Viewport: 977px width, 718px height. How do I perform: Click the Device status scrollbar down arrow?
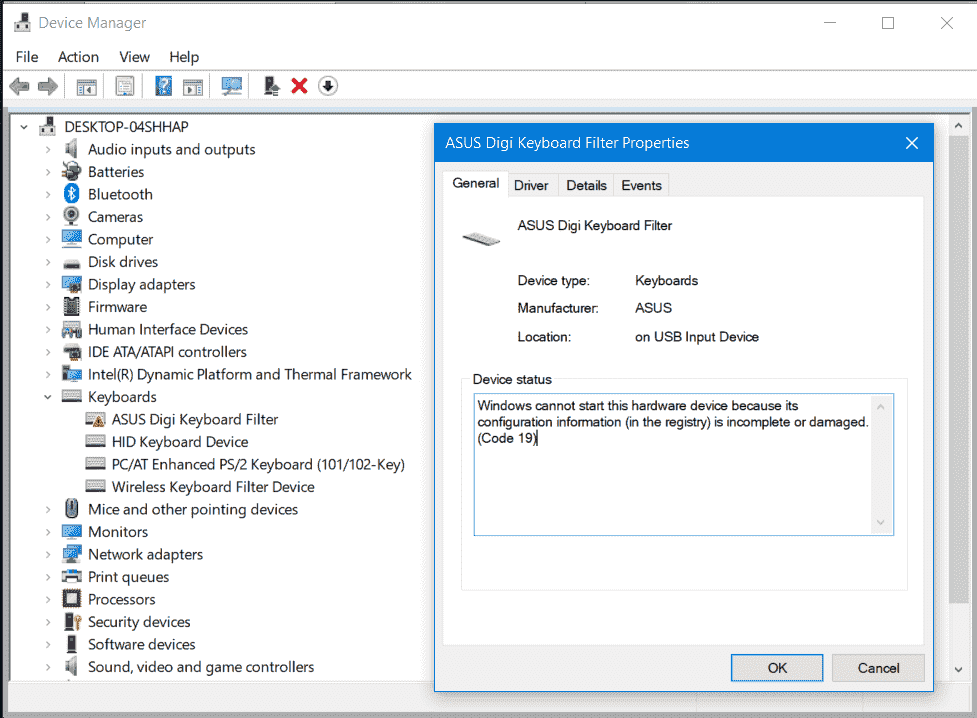coord(880,522)
